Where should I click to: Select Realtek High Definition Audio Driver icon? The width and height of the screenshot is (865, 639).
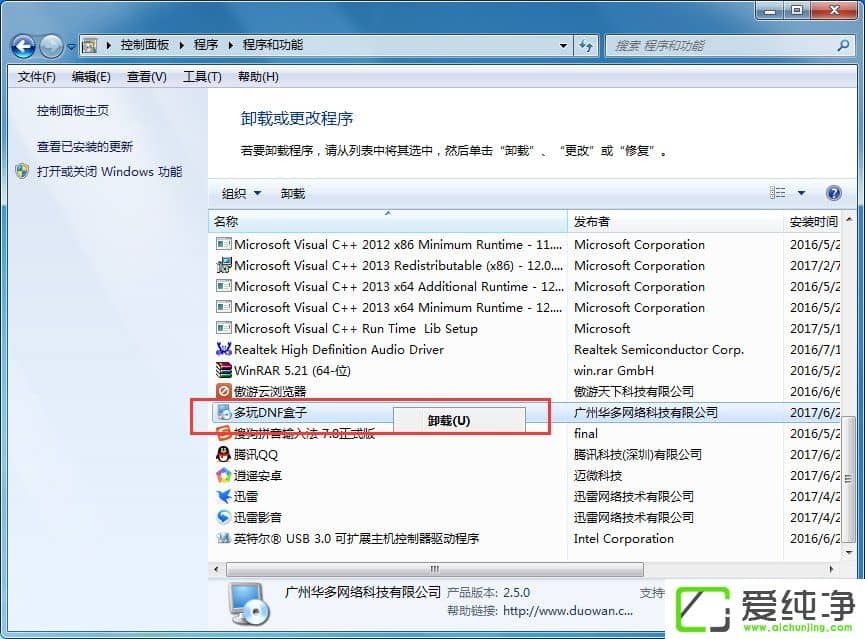[223, 349]
